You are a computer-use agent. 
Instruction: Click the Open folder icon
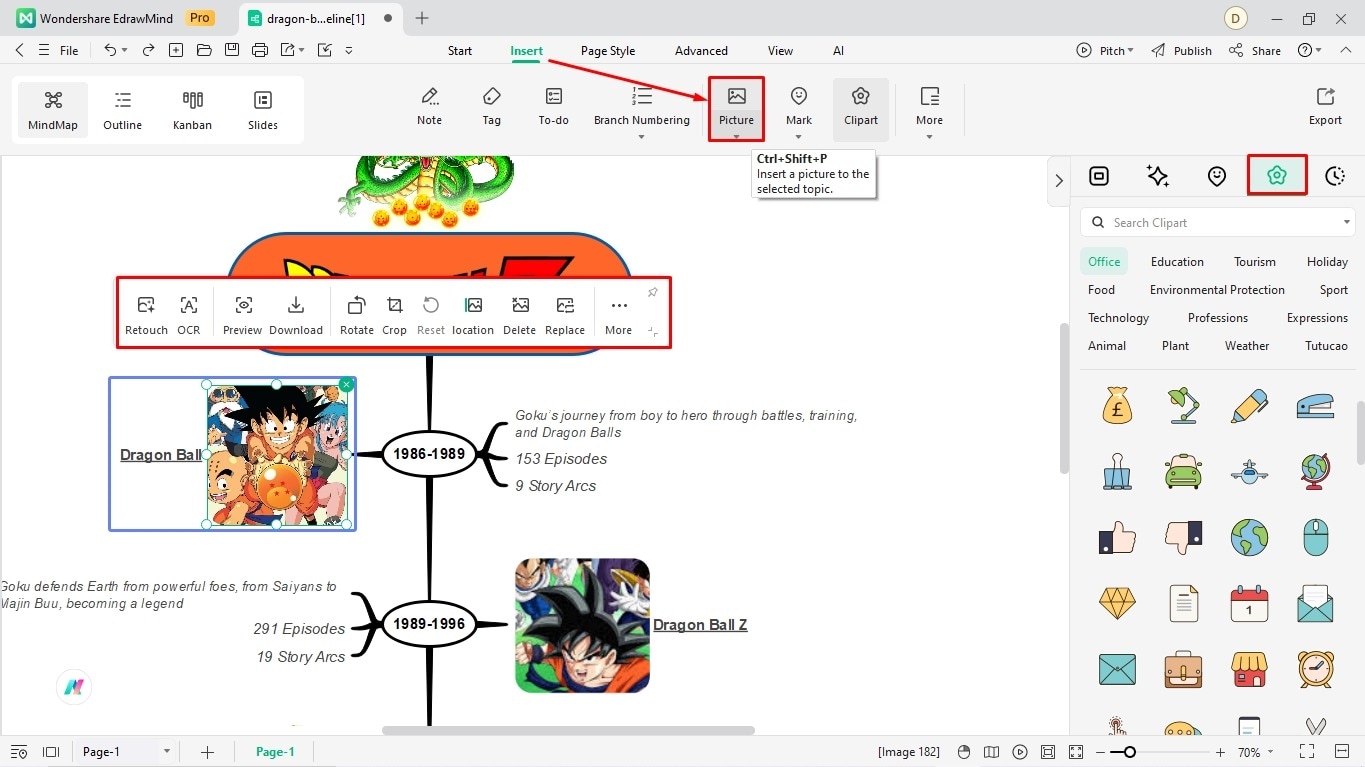click(204, 50)
